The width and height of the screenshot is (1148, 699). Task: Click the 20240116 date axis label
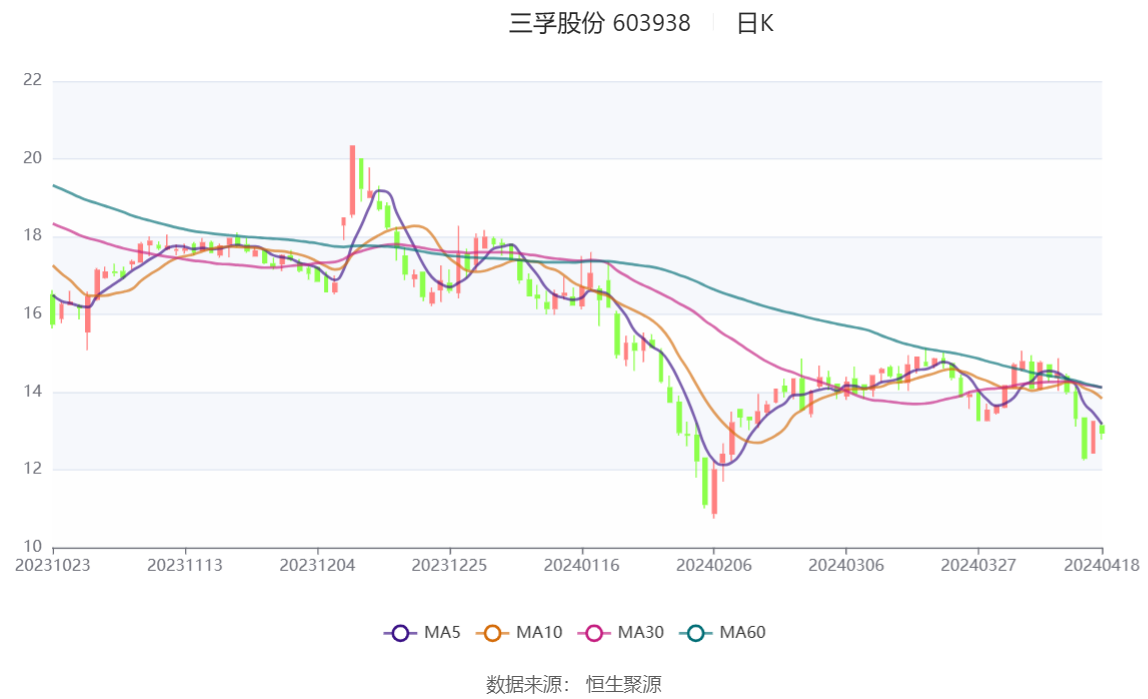pyautogui.click(x=581, y=566)
